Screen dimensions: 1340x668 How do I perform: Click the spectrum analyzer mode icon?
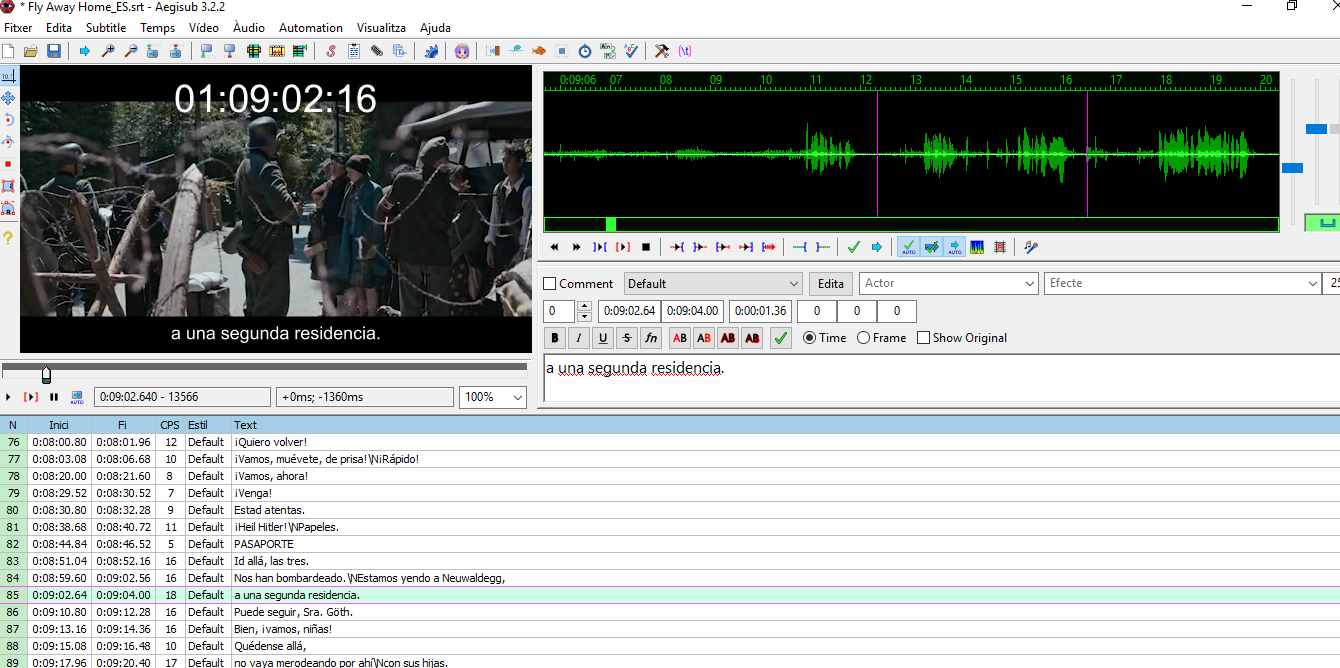coord(977,247)
